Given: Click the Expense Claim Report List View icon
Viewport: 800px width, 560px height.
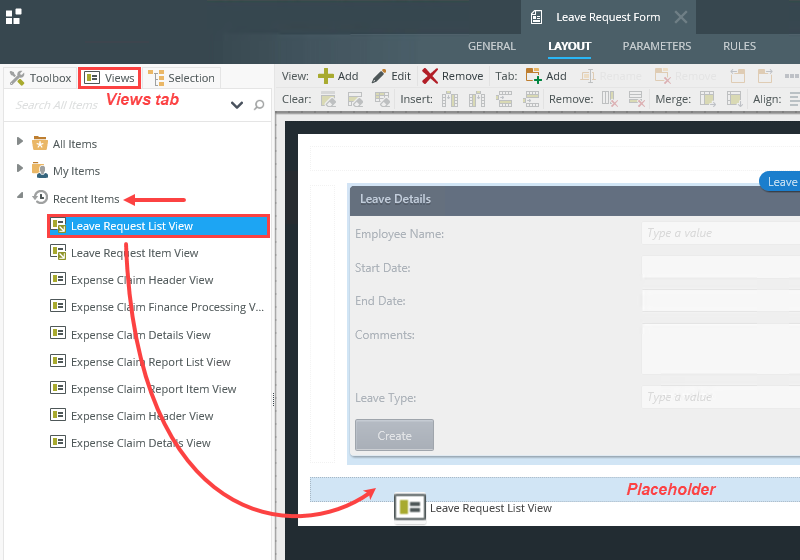Looking at the screenshot, I should coord(58,361).
